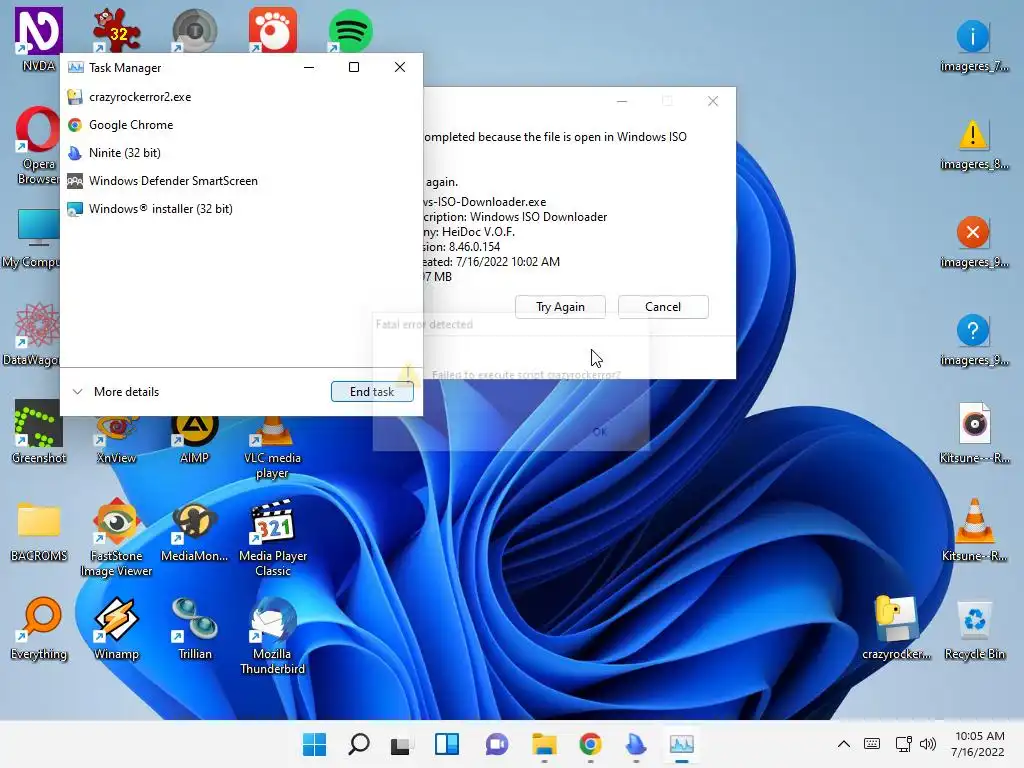The image size is (1024, 768).
Task: Click Cancel in the file dialog
Action: pos(663,307)
